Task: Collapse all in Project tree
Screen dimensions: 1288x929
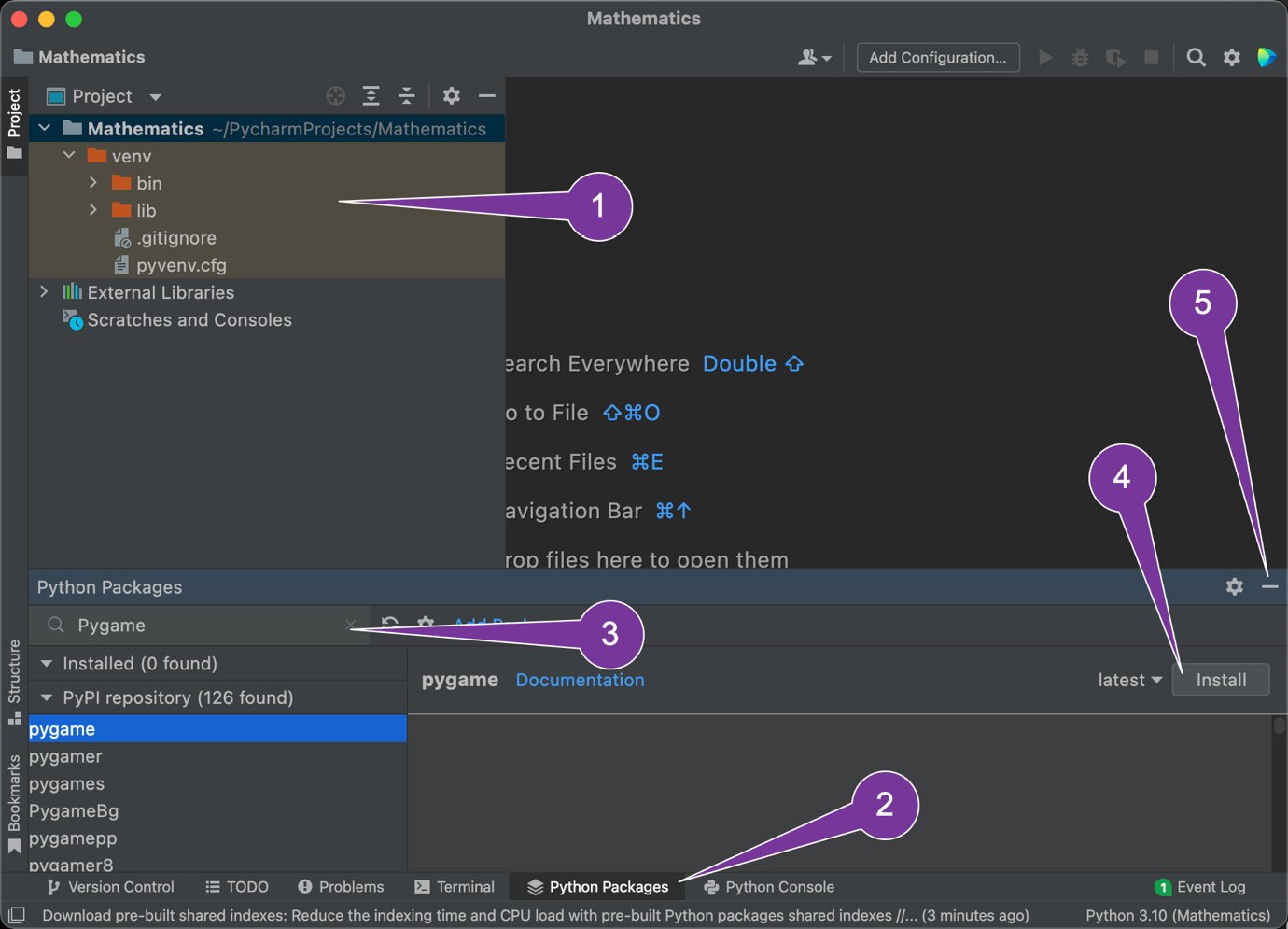Action: click(x=407, y=95)
